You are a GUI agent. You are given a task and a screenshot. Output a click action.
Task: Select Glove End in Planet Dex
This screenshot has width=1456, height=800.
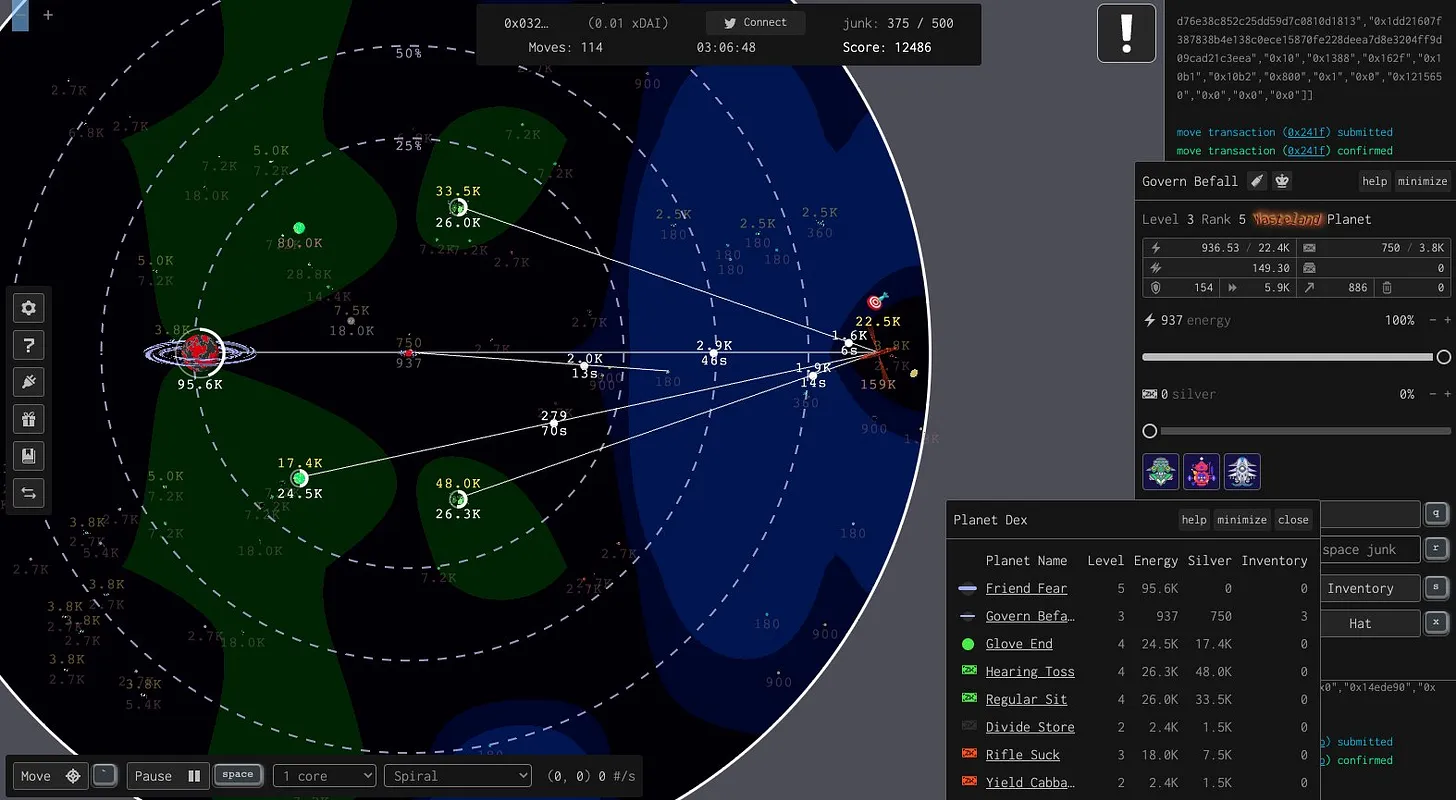pos(1018,644)
